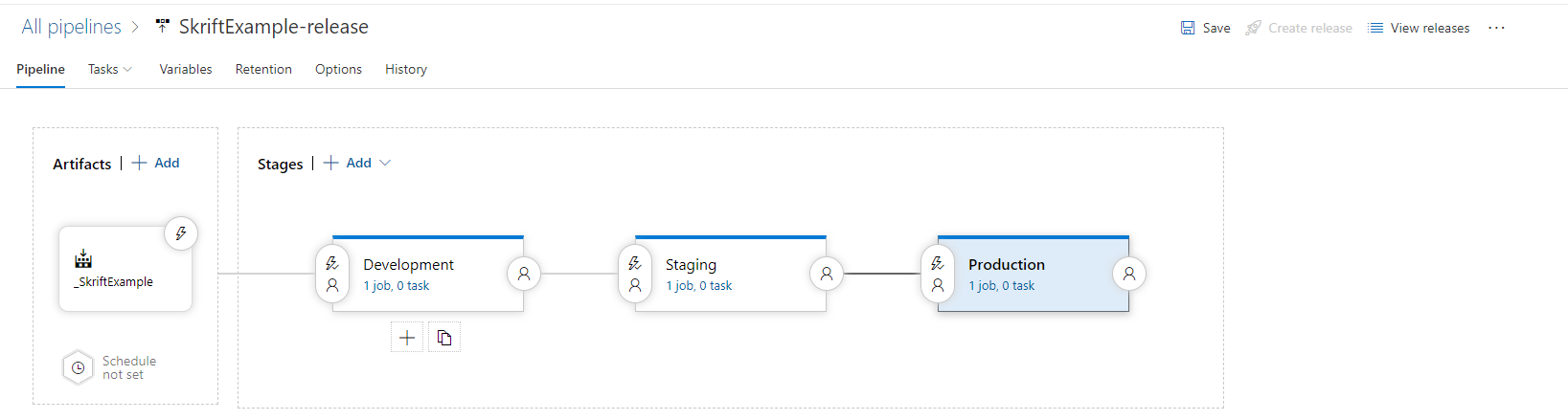Switch to the Variables tab
Image resolution: width=1568 pixels, height=420 pixels.
point(186,69)
